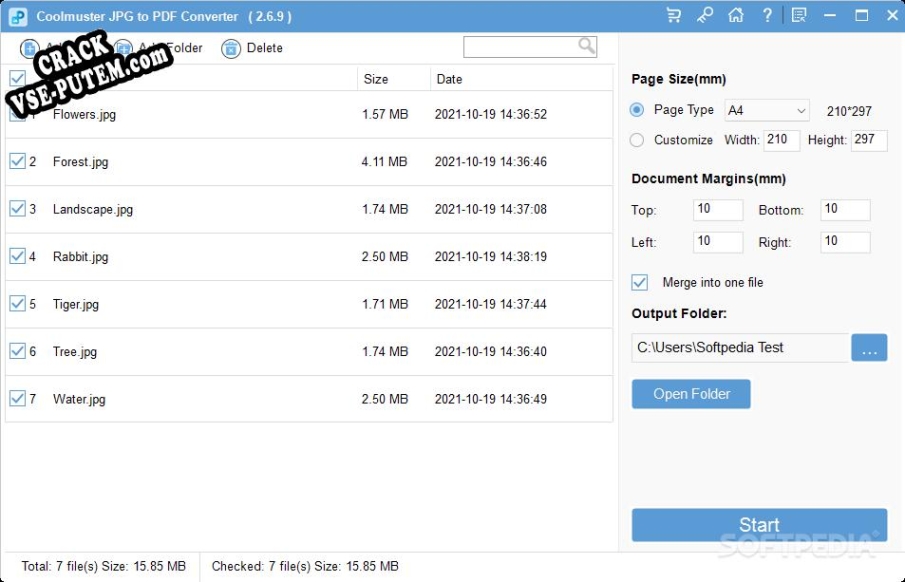Sort by the Size column header
This screenshot has width=905, height=582.
point(376,79)
